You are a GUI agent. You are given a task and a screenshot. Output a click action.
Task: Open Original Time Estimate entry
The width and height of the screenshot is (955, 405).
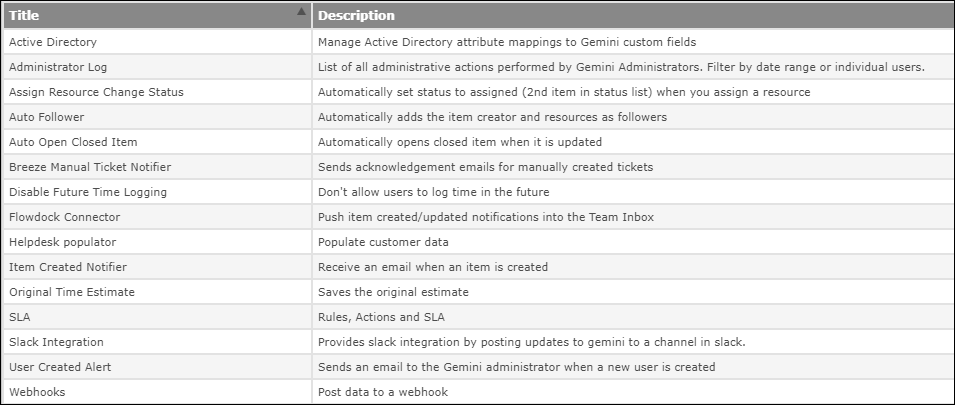[72, 292]
